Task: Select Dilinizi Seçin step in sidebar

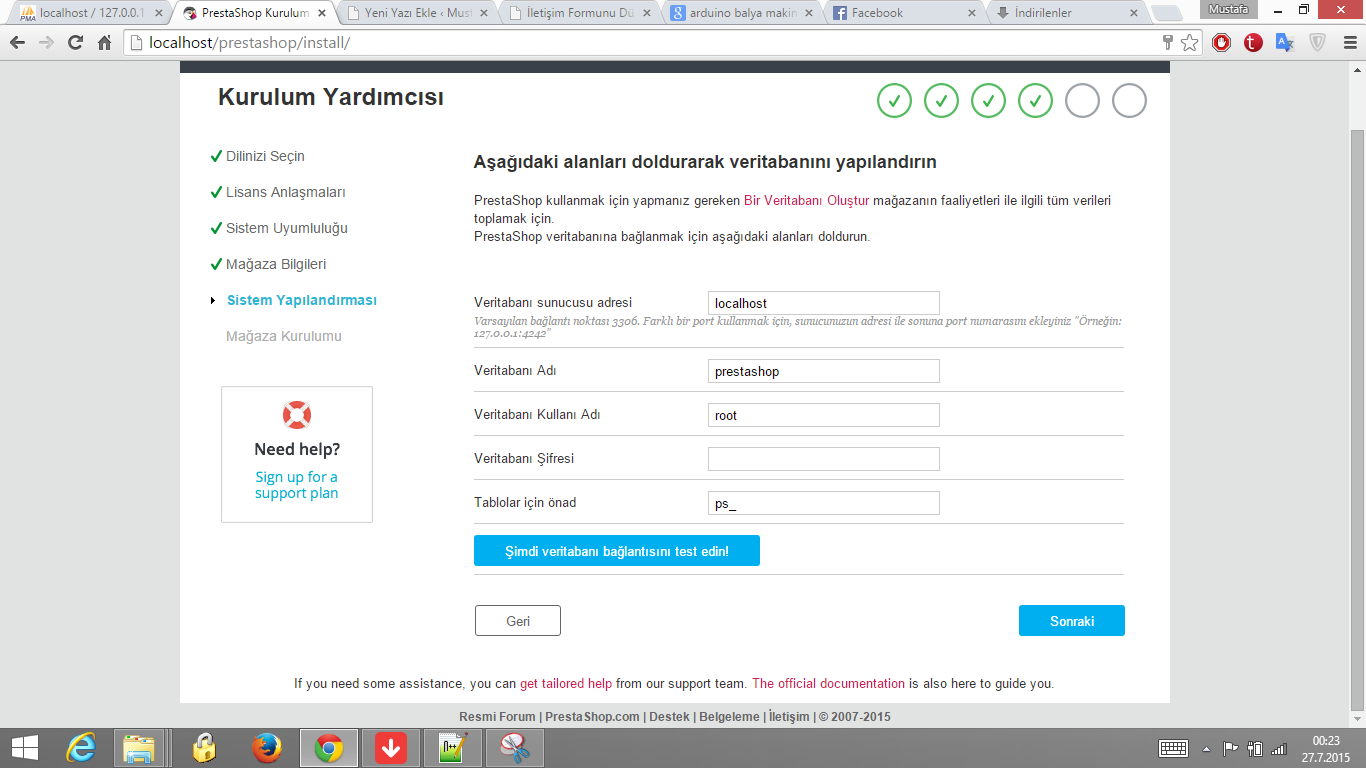Action: click(x=265, y=156)
